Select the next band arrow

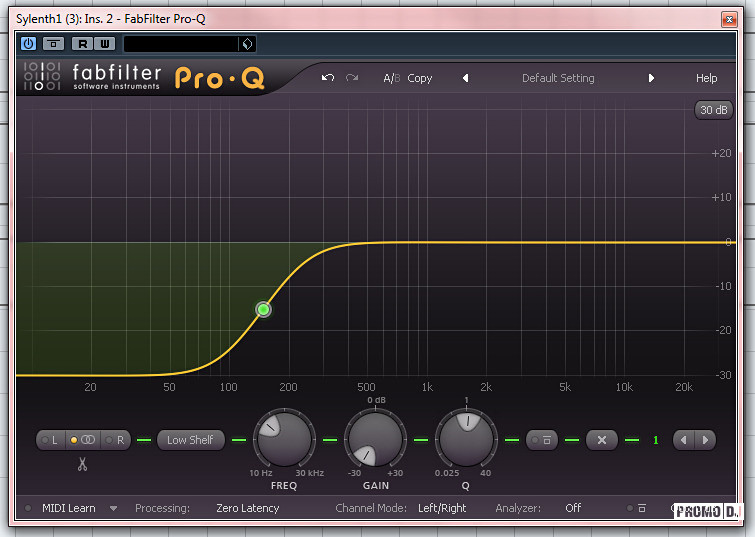click(x=706, y=440)
